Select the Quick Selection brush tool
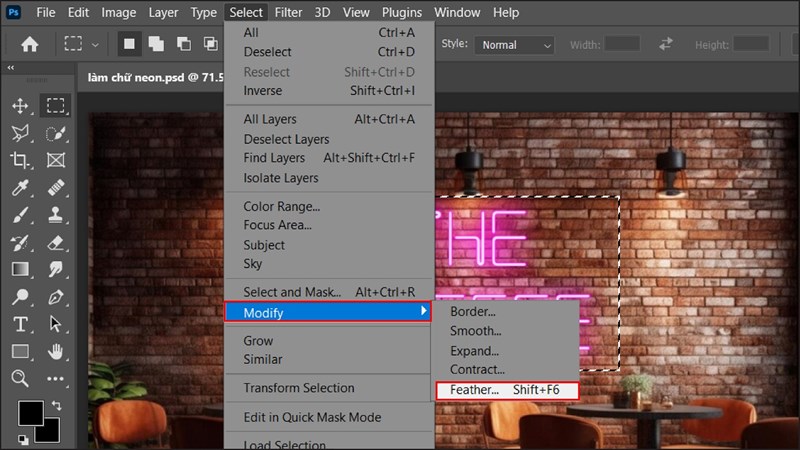This screenshot has height=450, width=800. 56,133
